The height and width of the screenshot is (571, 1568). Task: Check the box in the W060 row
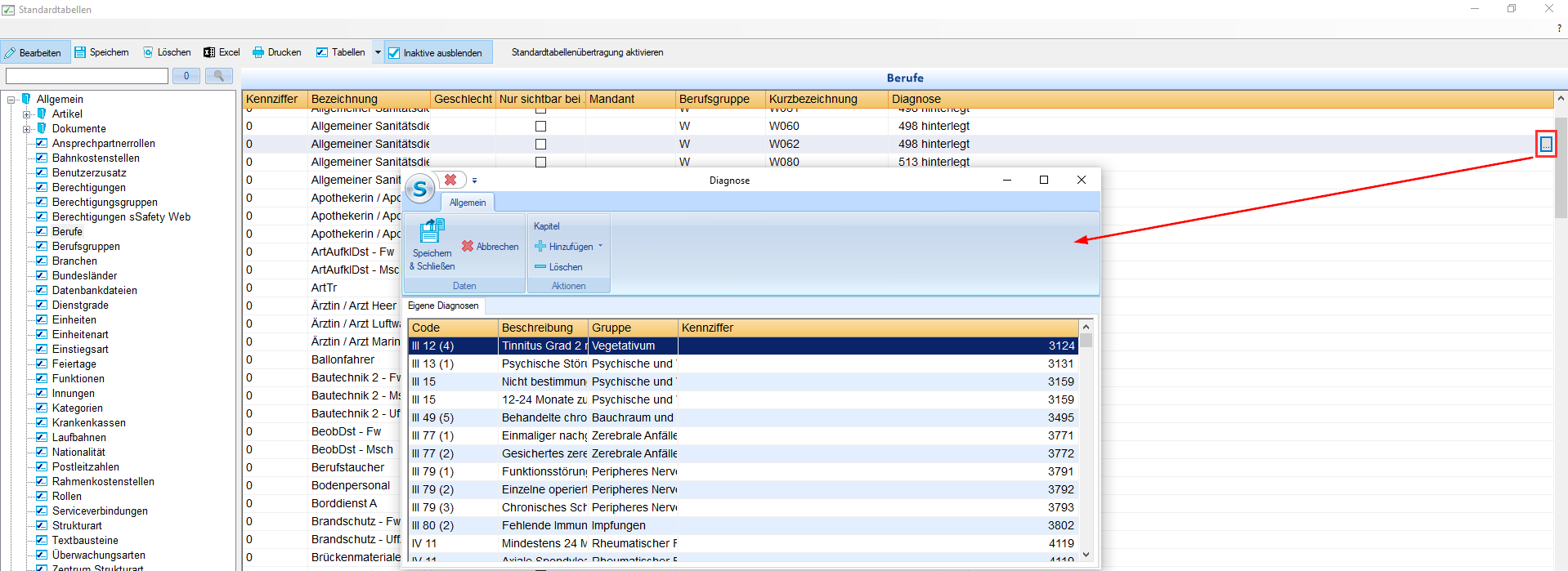click(540, 127)
